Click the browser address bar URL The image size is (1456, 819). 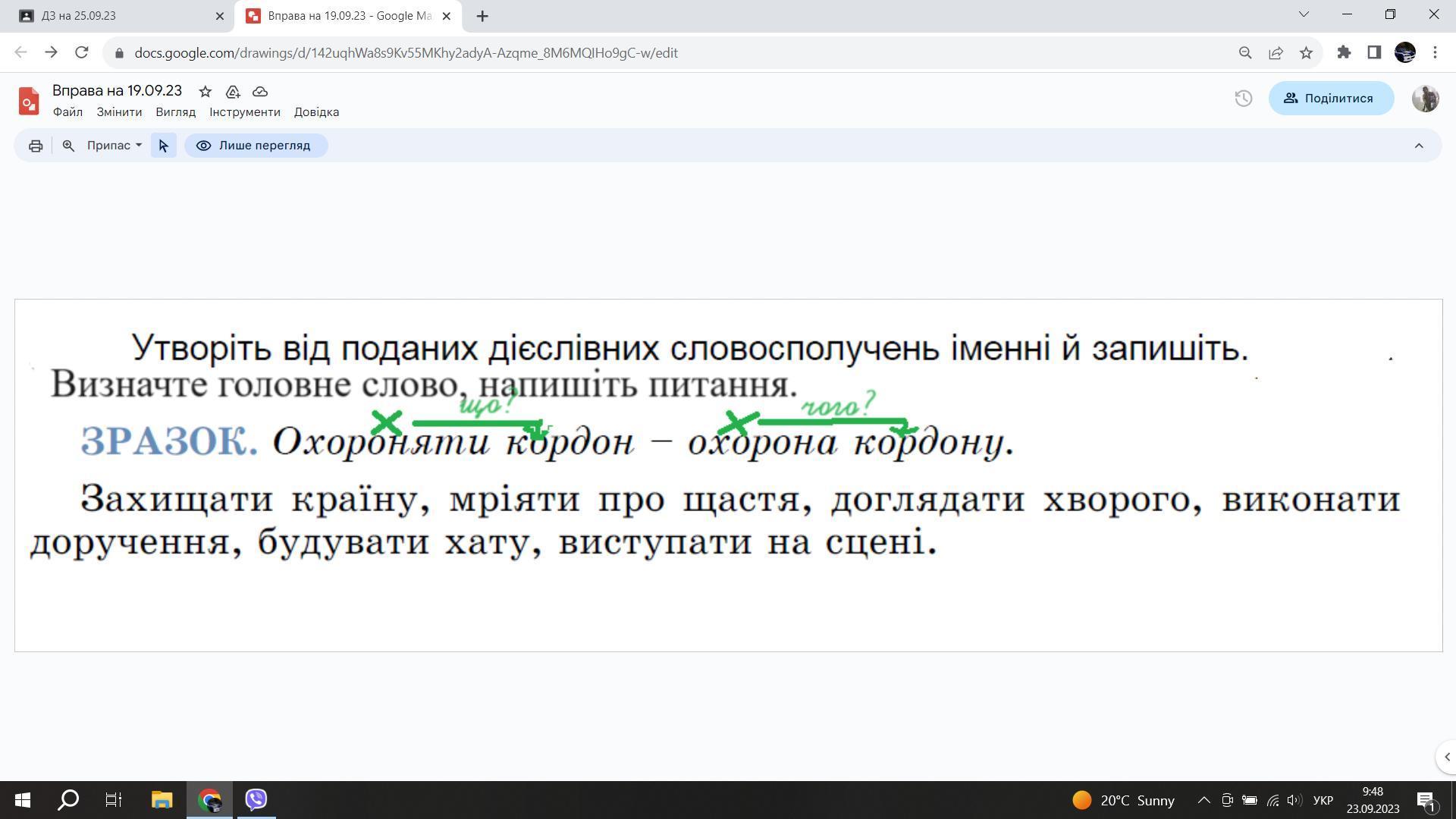click(406, 53)
